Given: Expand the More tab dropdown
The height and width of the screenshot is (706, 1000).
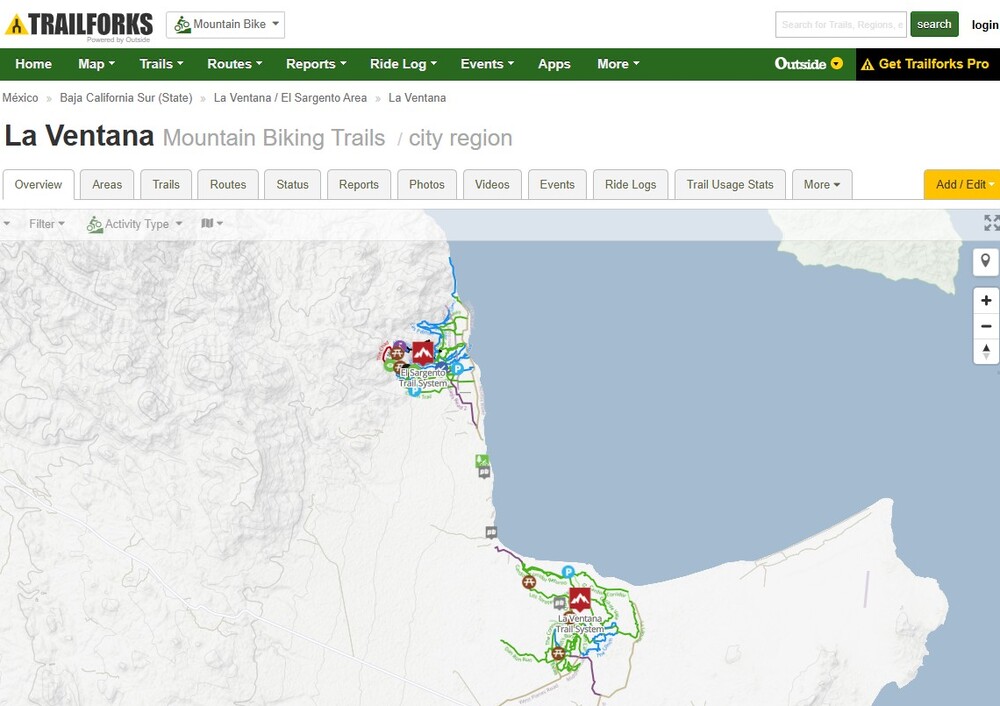Looking at the screenshot, I should pos(821,185).
